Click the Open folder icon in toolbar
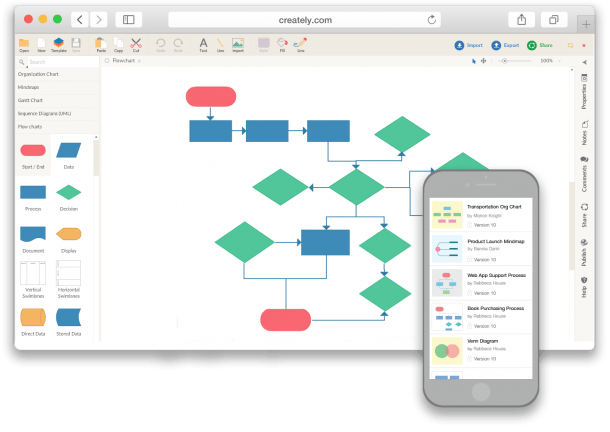The height and width of the screenshot is (432, 610). (x=24, y=43)
